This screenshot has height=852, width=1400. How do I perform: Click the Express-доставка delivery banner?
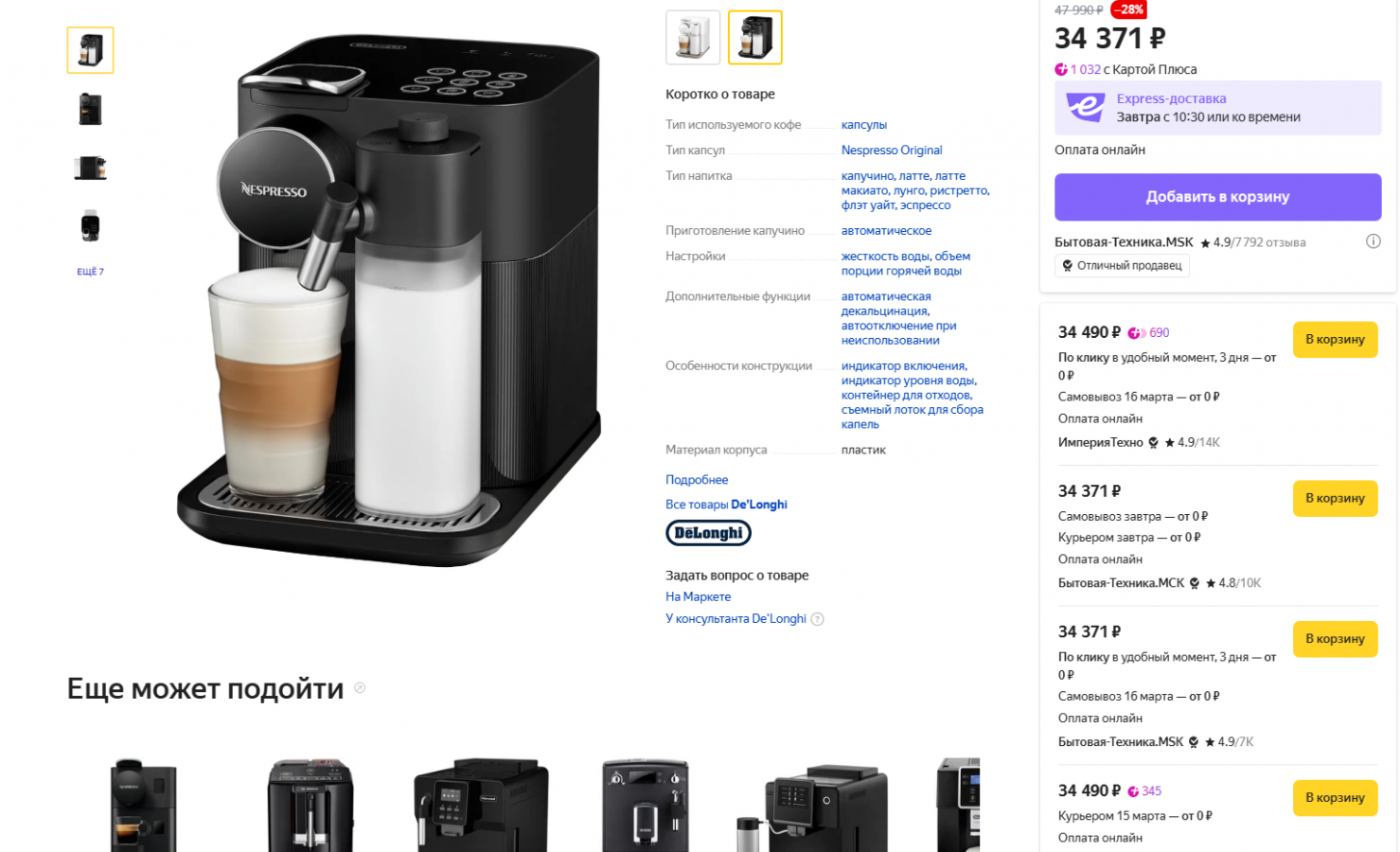[1217, 108]
